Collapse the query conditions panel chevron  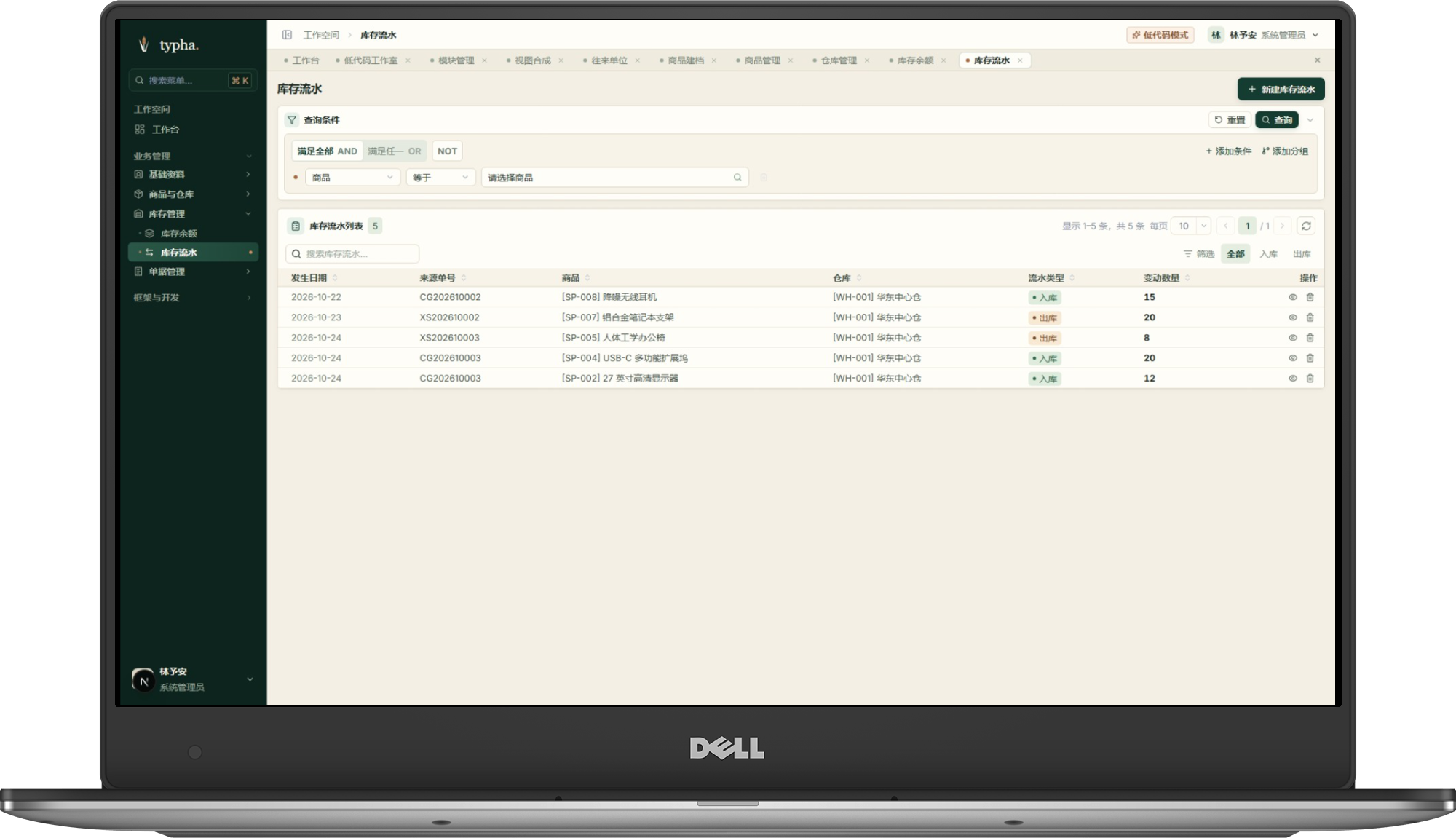tap(1310, 120)
